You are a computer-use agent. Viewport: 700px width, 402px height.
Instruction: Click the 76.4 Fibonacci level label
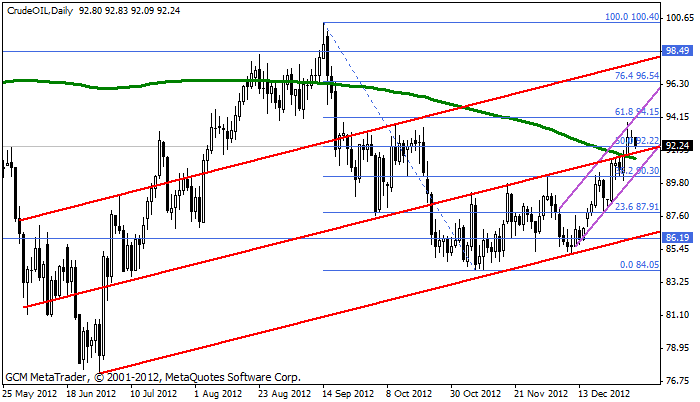[636, 75]
